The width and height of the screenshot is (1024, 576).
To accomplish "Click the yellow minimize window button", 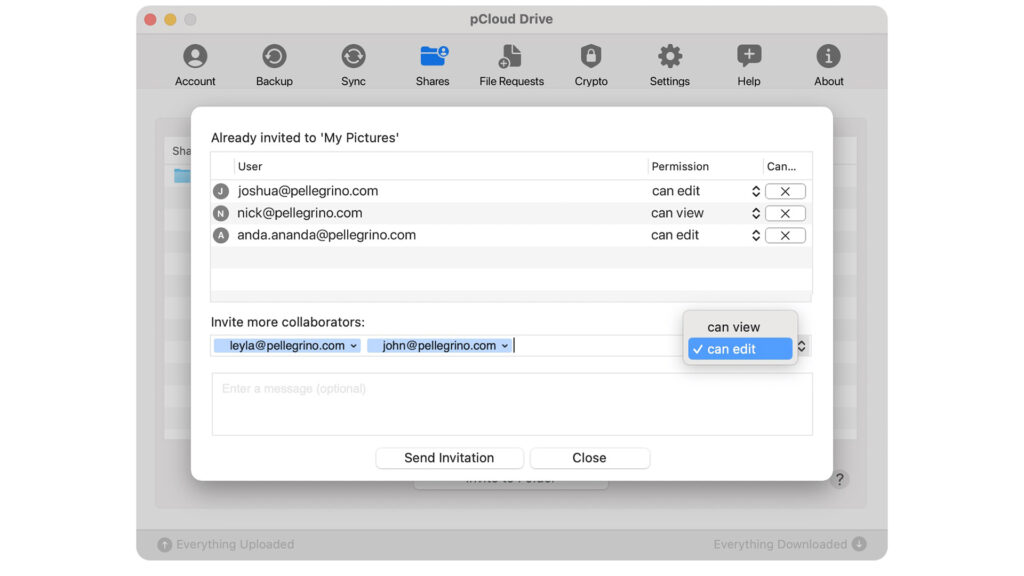I will coord(170,20).
